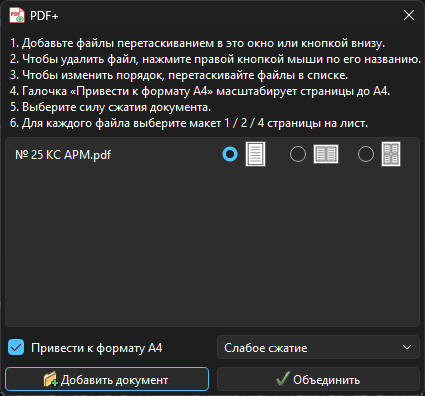
Task: Click instruction line 6 about page layout
Action: (x=189, y=123)
